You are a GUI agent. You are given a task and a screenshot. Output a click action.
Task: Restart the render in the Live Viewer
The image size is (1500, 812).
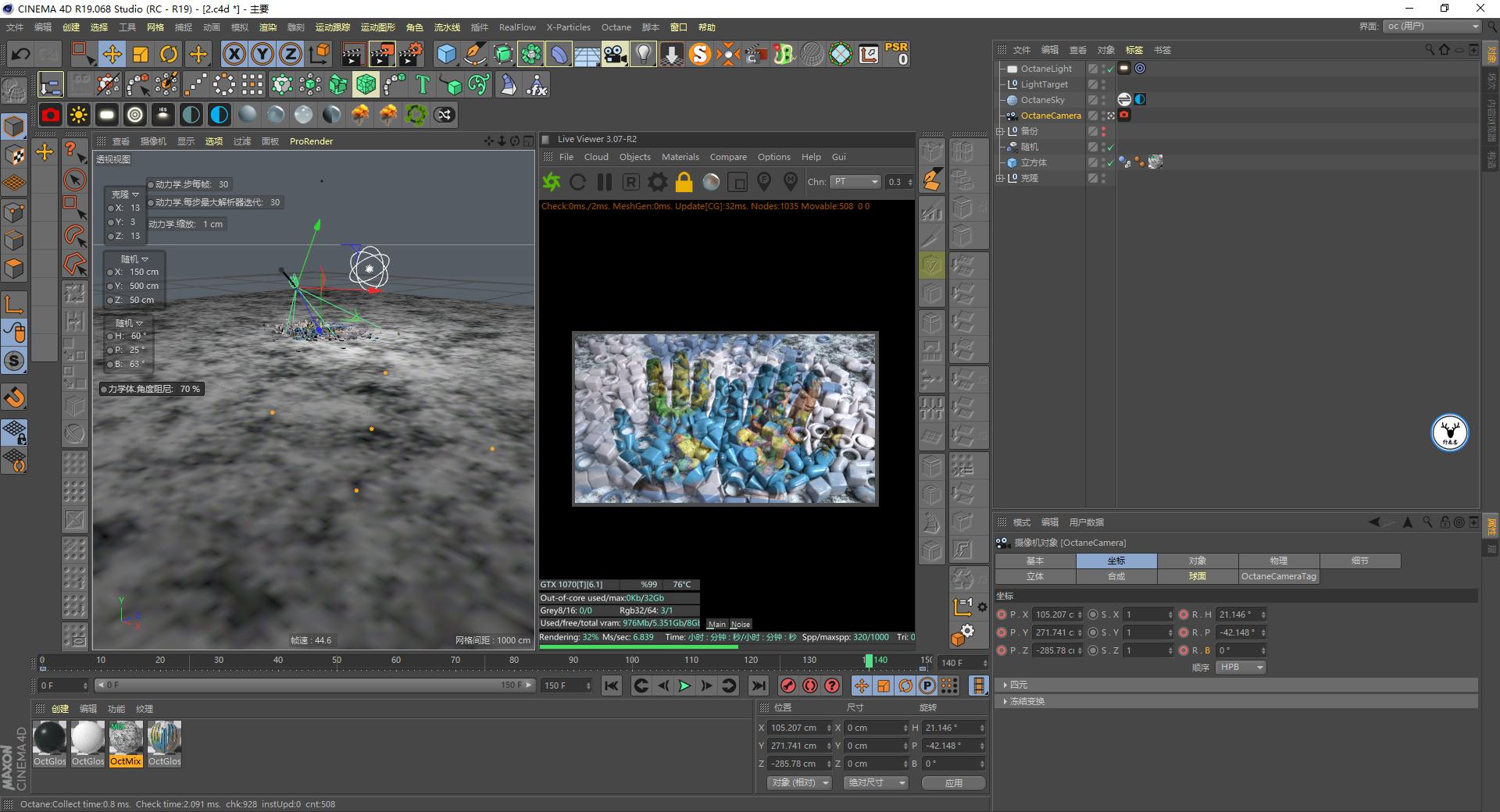pyautogui.click(x=578, y=181)
